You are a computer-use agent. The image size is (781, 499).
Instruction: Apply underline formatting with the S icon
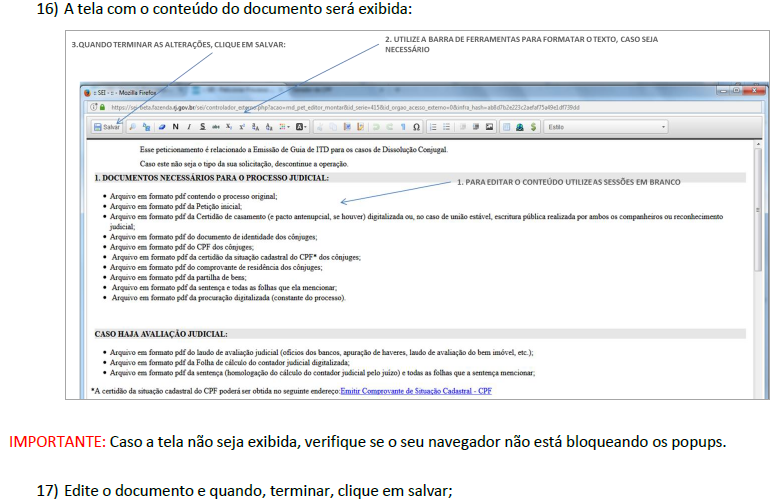point(202,127)
